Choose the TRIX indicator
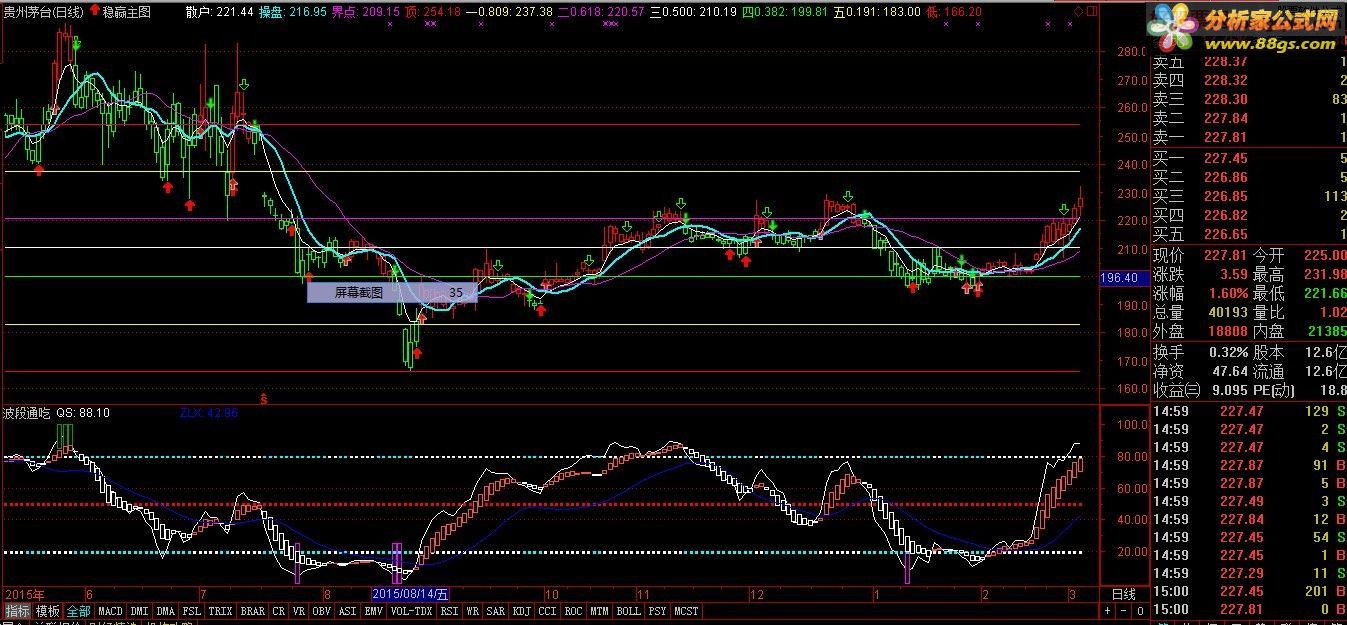The image size is (1347, 625). pyautogui.click(x=220, y=610)
